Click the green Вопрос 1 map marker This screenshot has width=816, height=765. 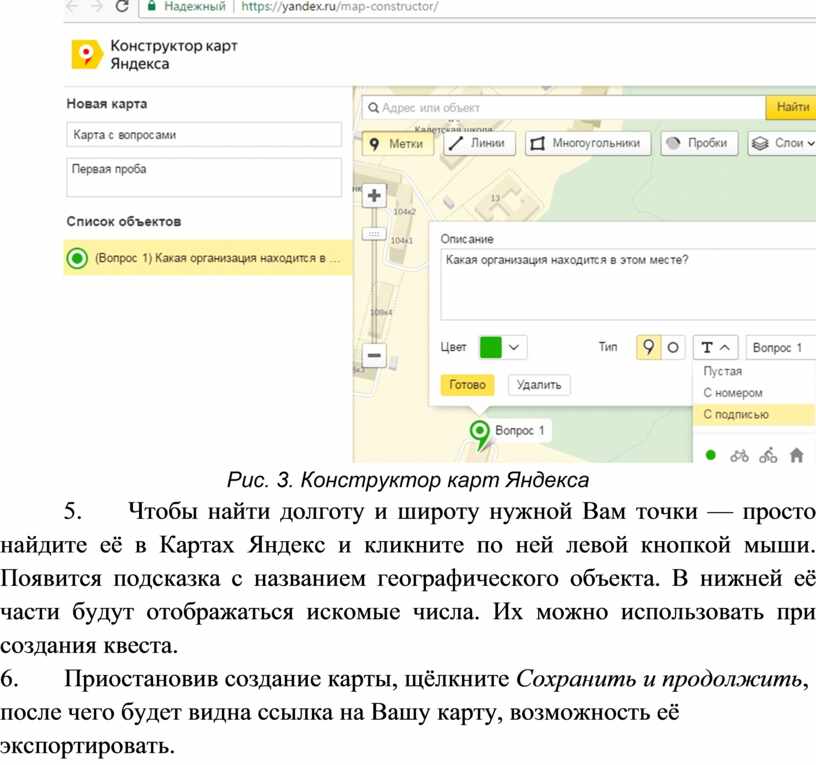(480, 435)
